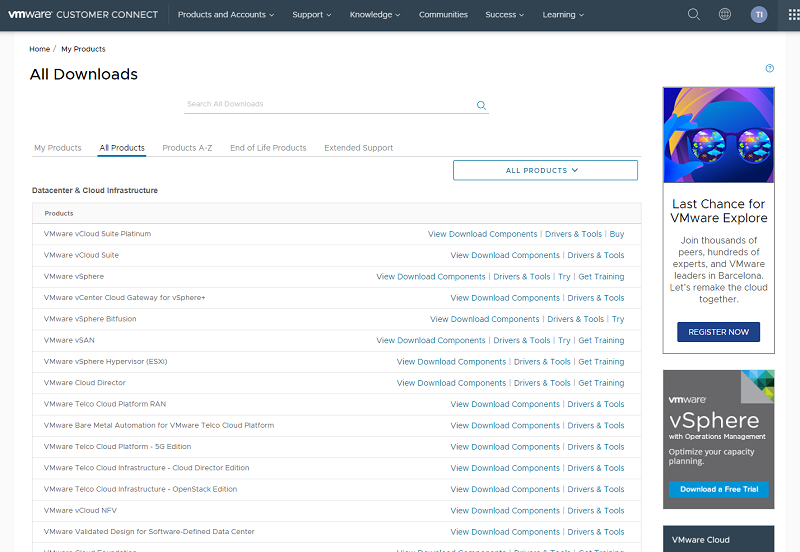Viewport: 800px width, 552px height.
Task: Click Try for VMware vSphere Bitfusion
Action: [618, 319]
